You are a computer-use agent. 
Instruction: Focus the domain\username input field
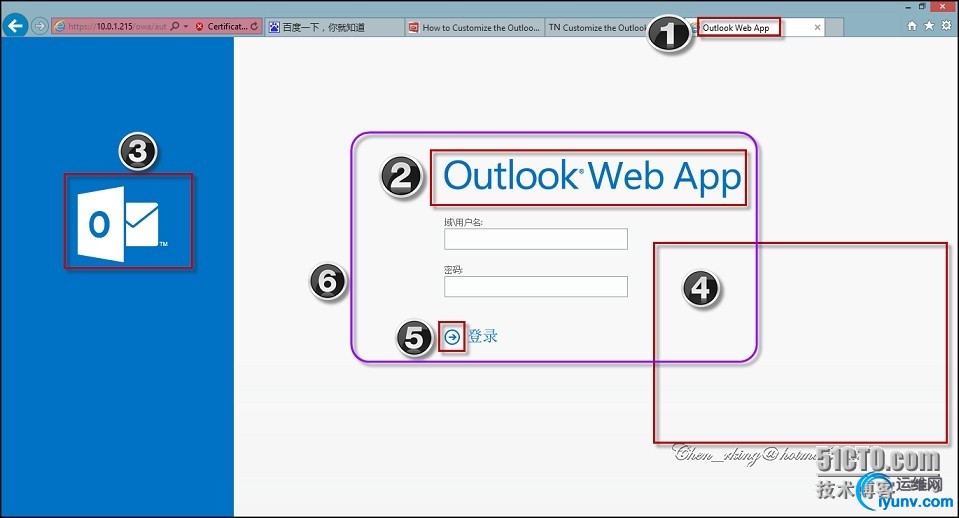tap(536, 239)
